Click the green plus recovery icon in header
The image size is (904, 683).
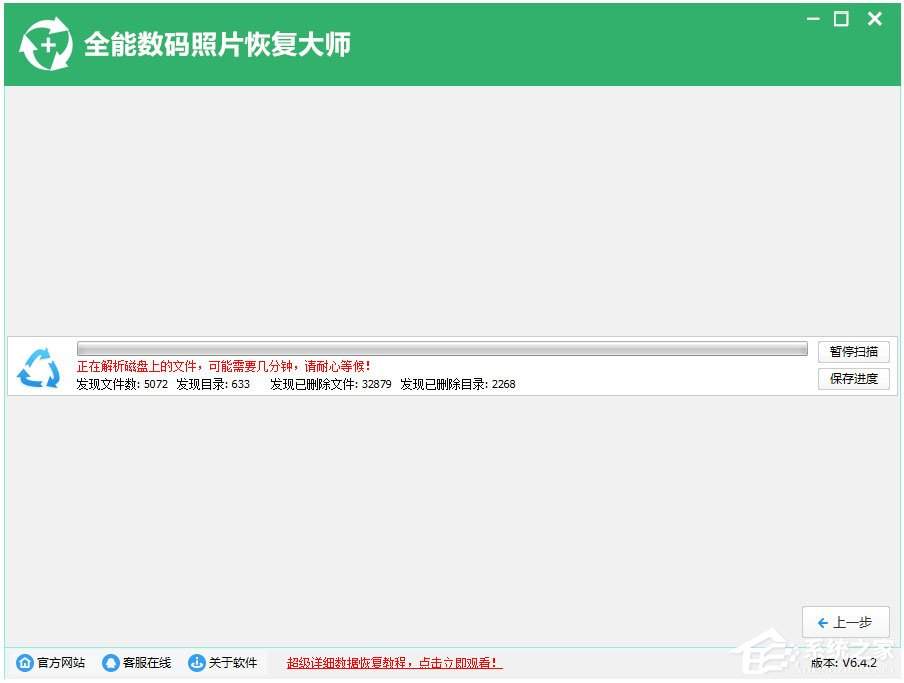pyautogui.click(x=46, y=43)
